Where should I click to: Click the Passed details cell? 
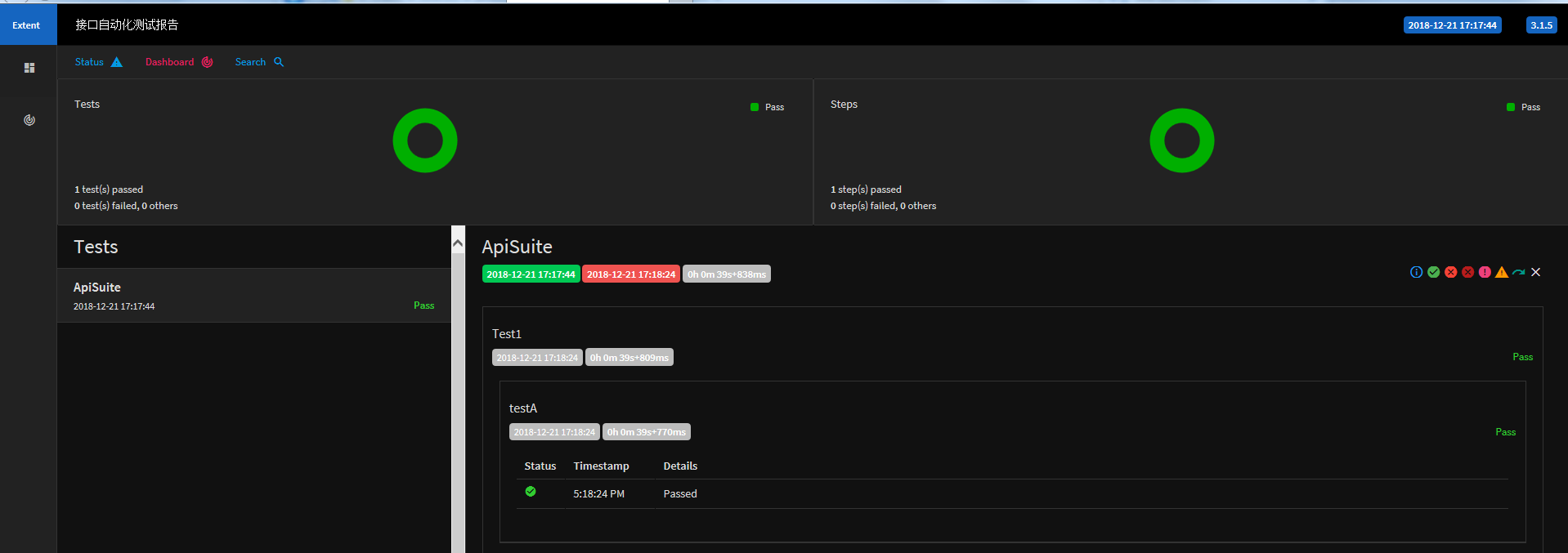pyautogui.click(x=680, y=494)
